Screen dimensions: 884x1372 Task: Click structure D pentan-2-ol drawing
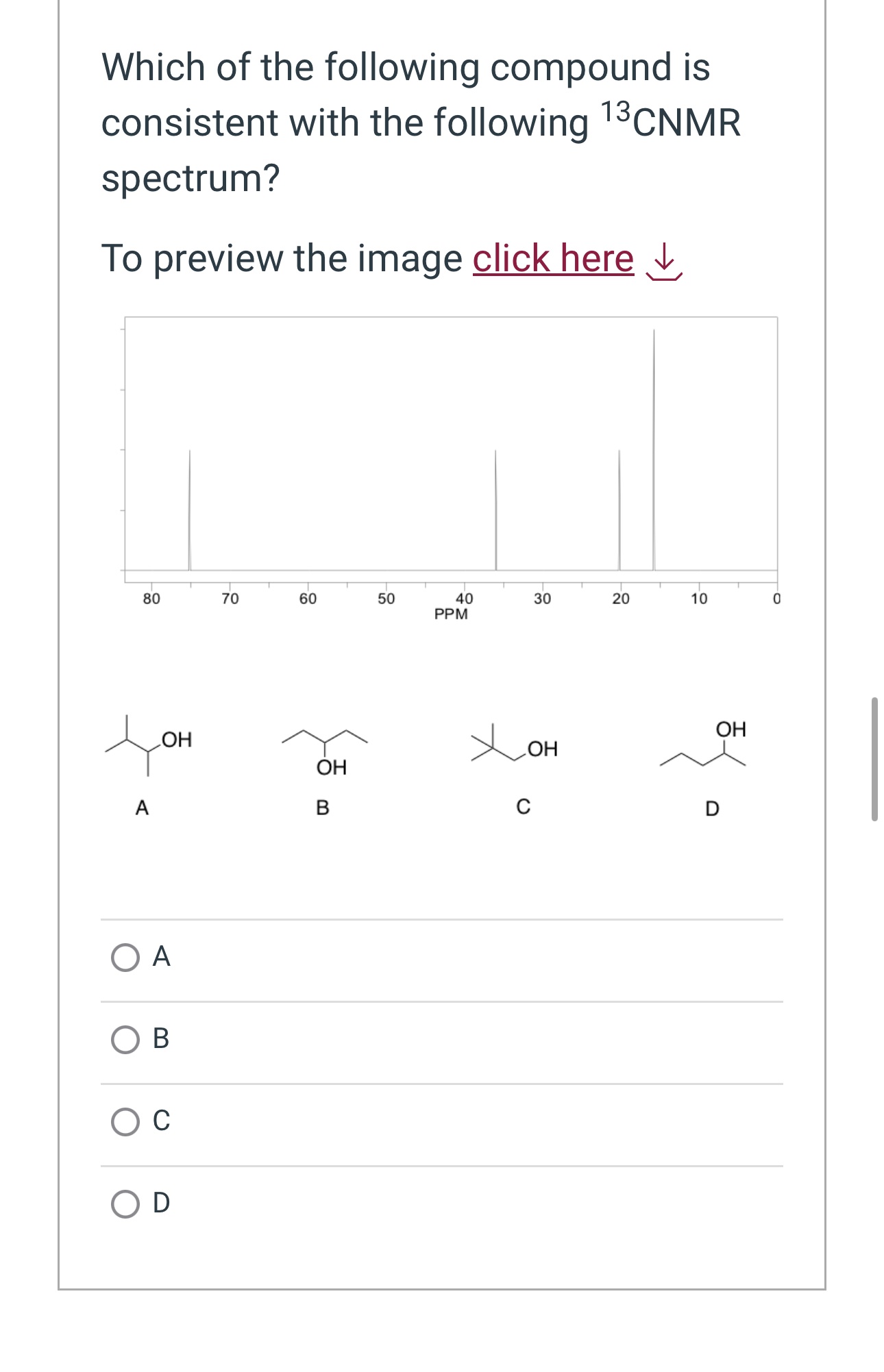pyautogui.click(x=704, y=745)
